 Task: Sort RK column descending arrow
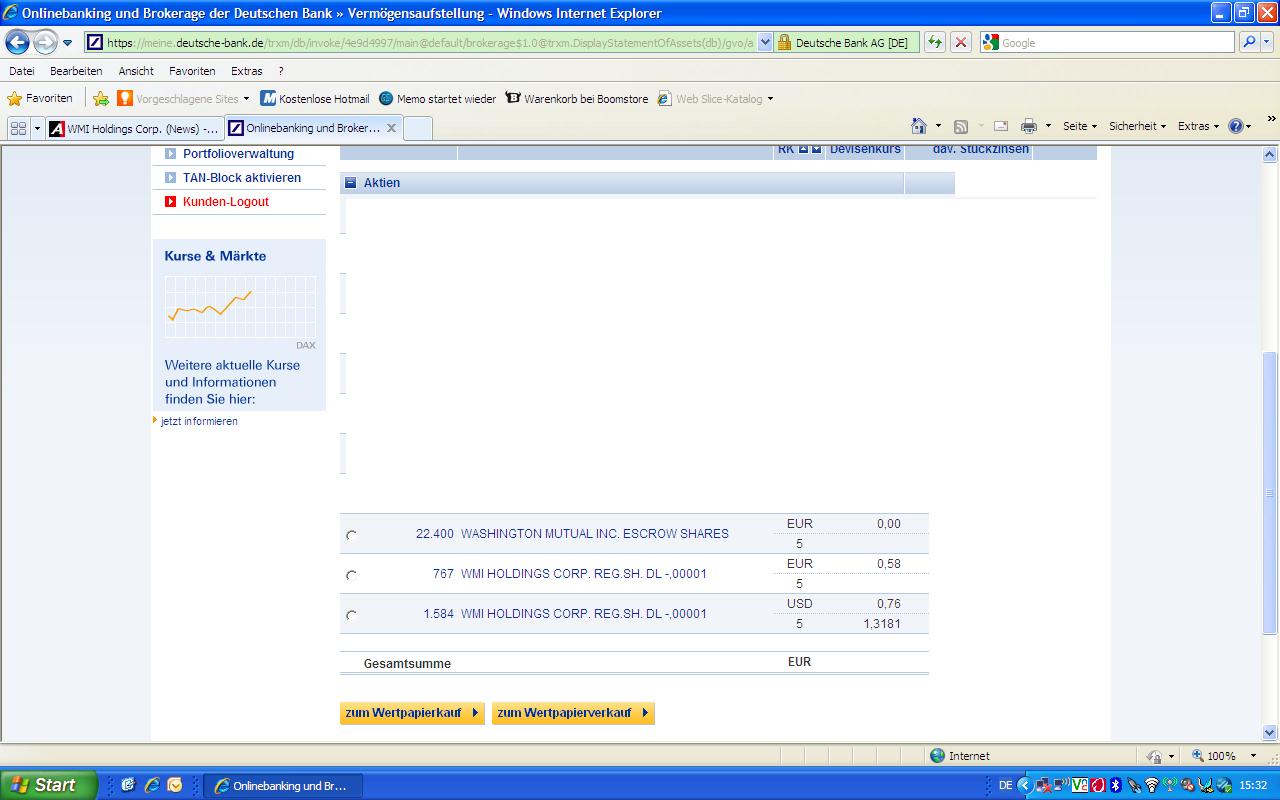click(816, 149)
